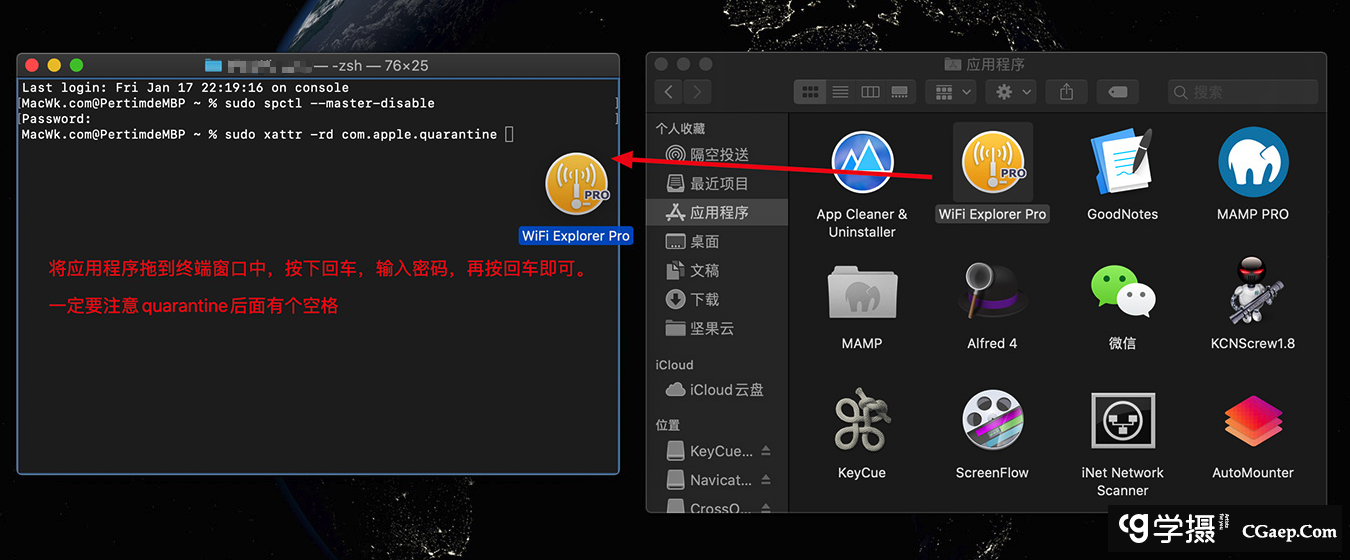Screen dimensions: 1350x560
Task: Click the 搜索 search field in Finder
Action: [x=1244, y=92]
